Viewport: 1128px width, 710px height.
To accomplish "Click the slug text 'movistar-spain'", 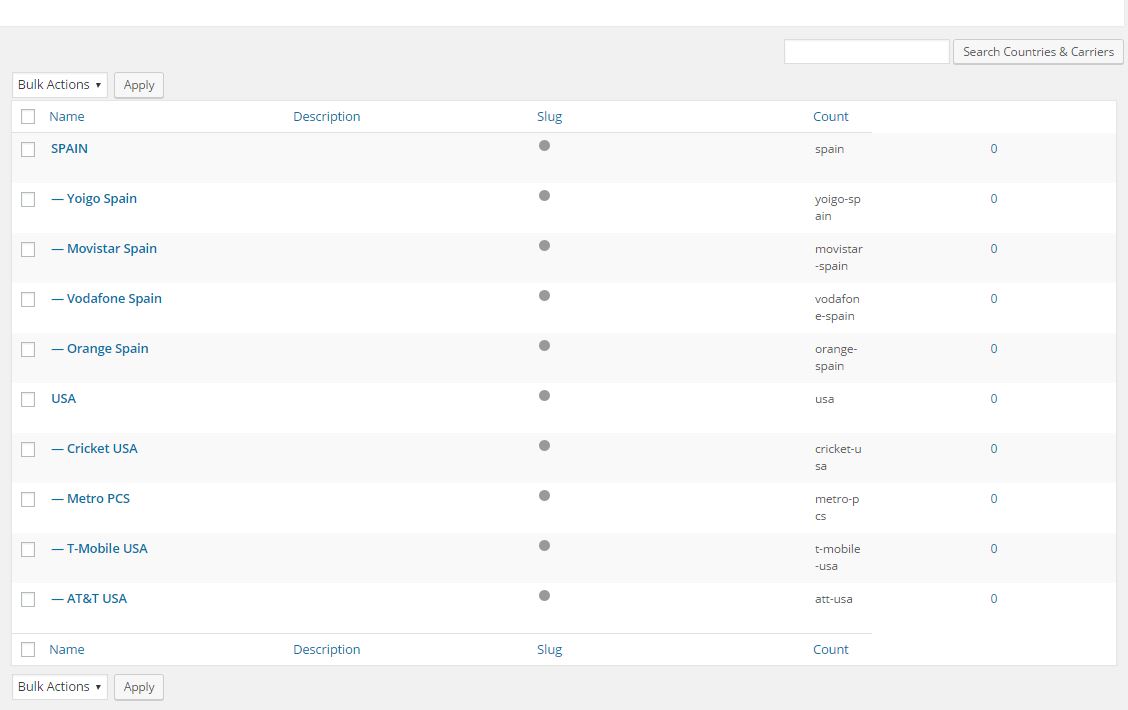I will click(x=839, y=258).
